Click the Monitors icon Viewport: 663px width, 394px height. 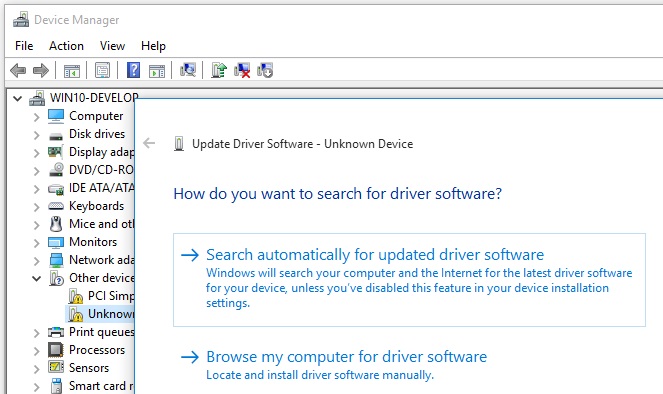pyautogui.click(x=56, y=242)
